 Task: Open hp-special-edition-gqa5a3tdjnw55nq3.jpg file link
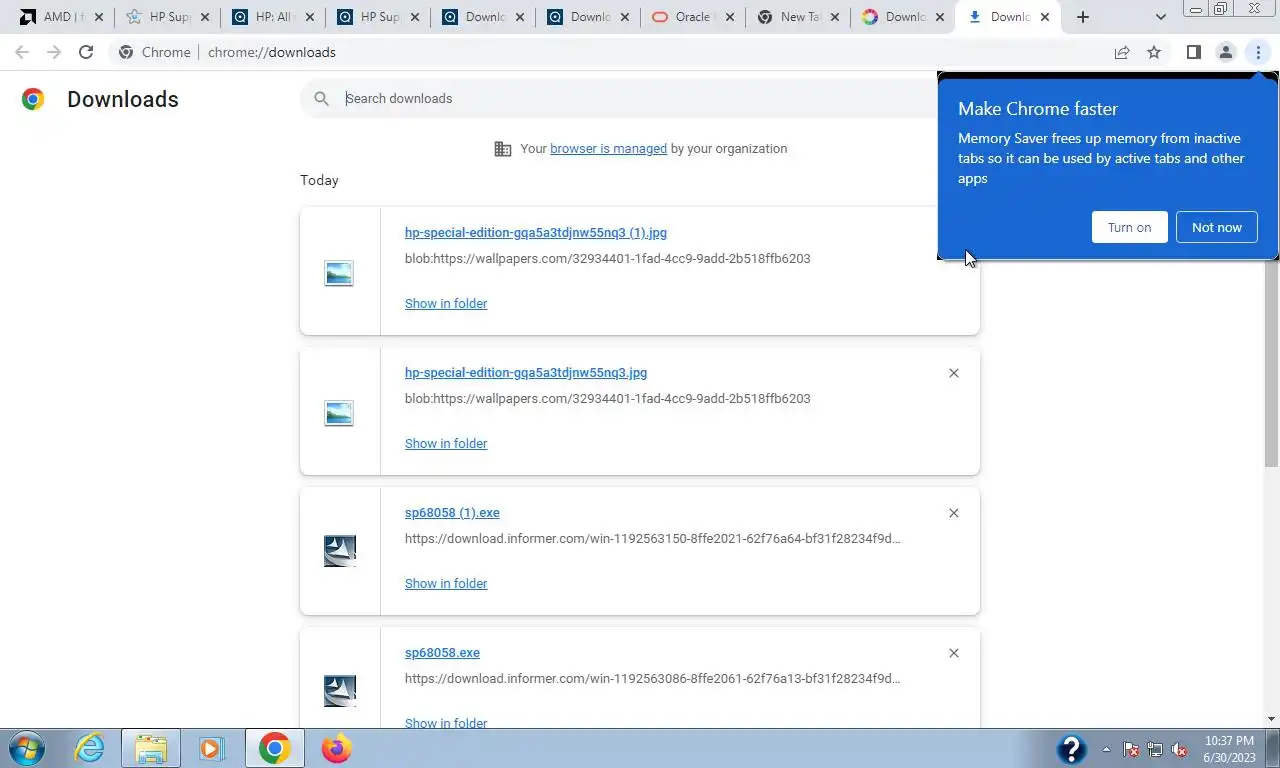[x=525, y=373]
